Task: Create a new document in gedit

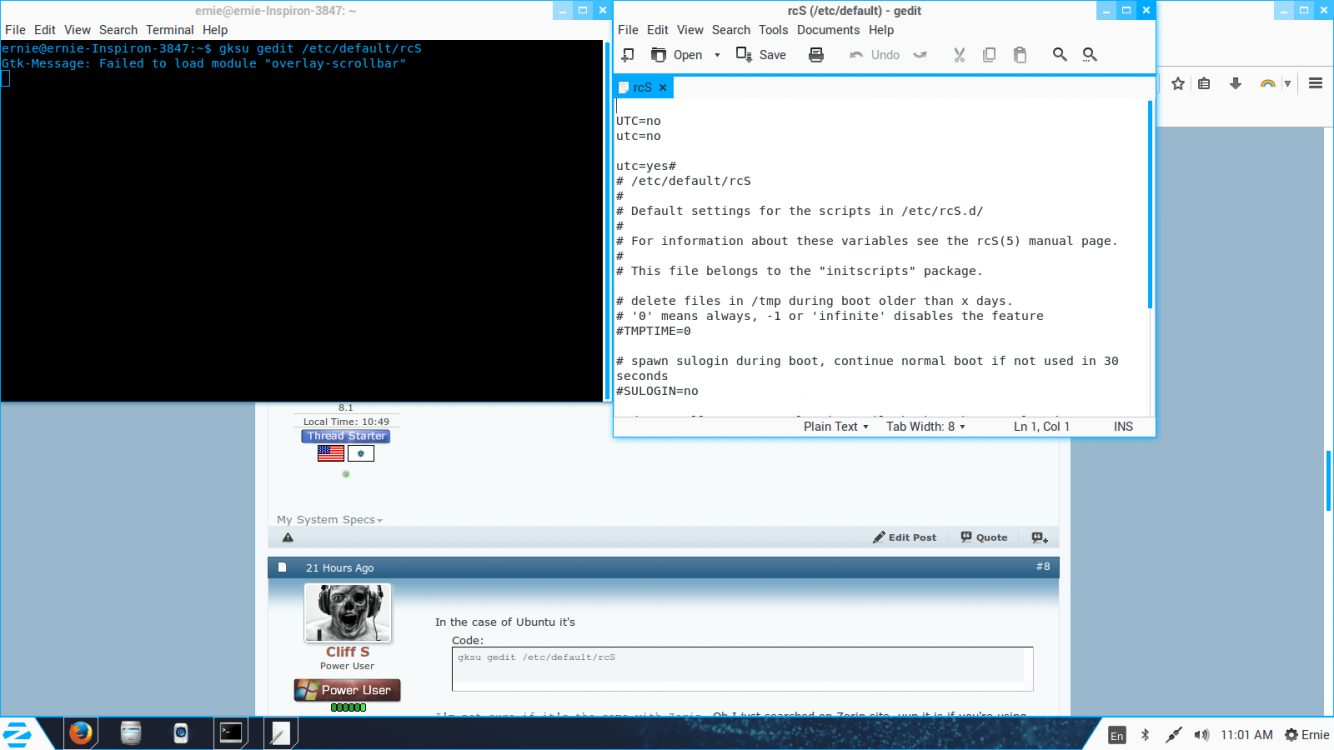Action: 628,55
